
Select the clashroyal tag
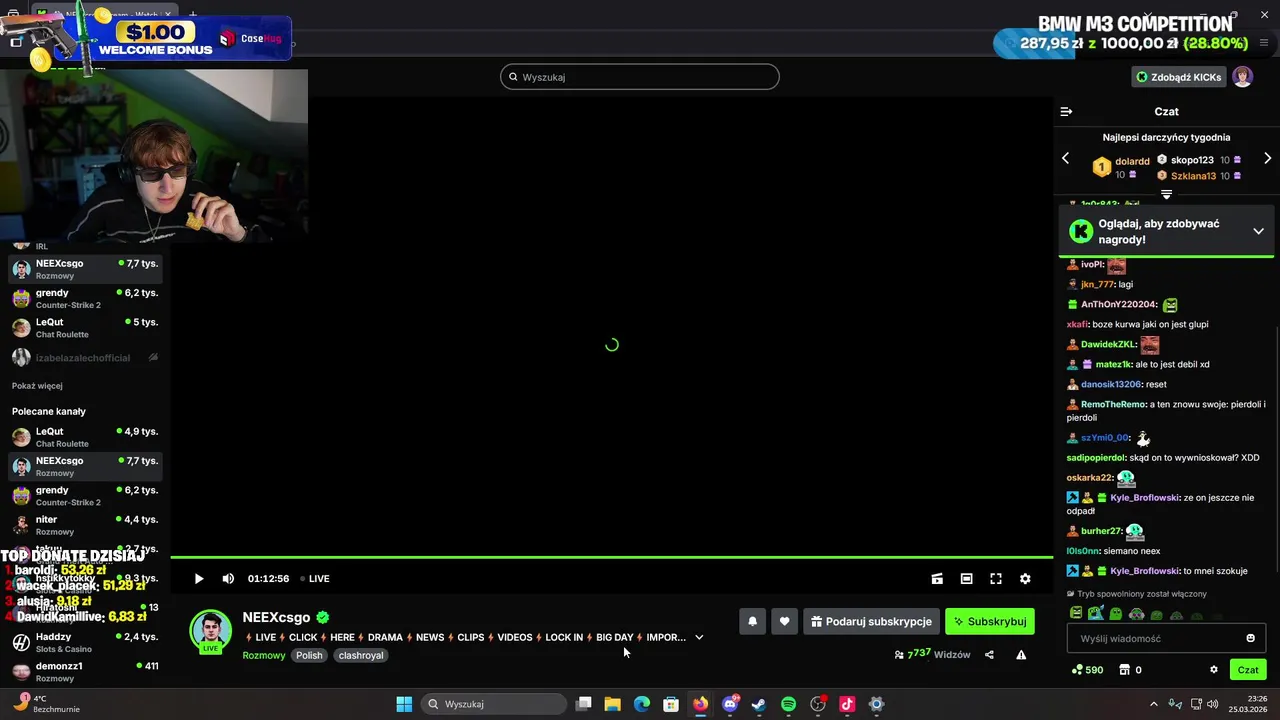pos(361,655)
